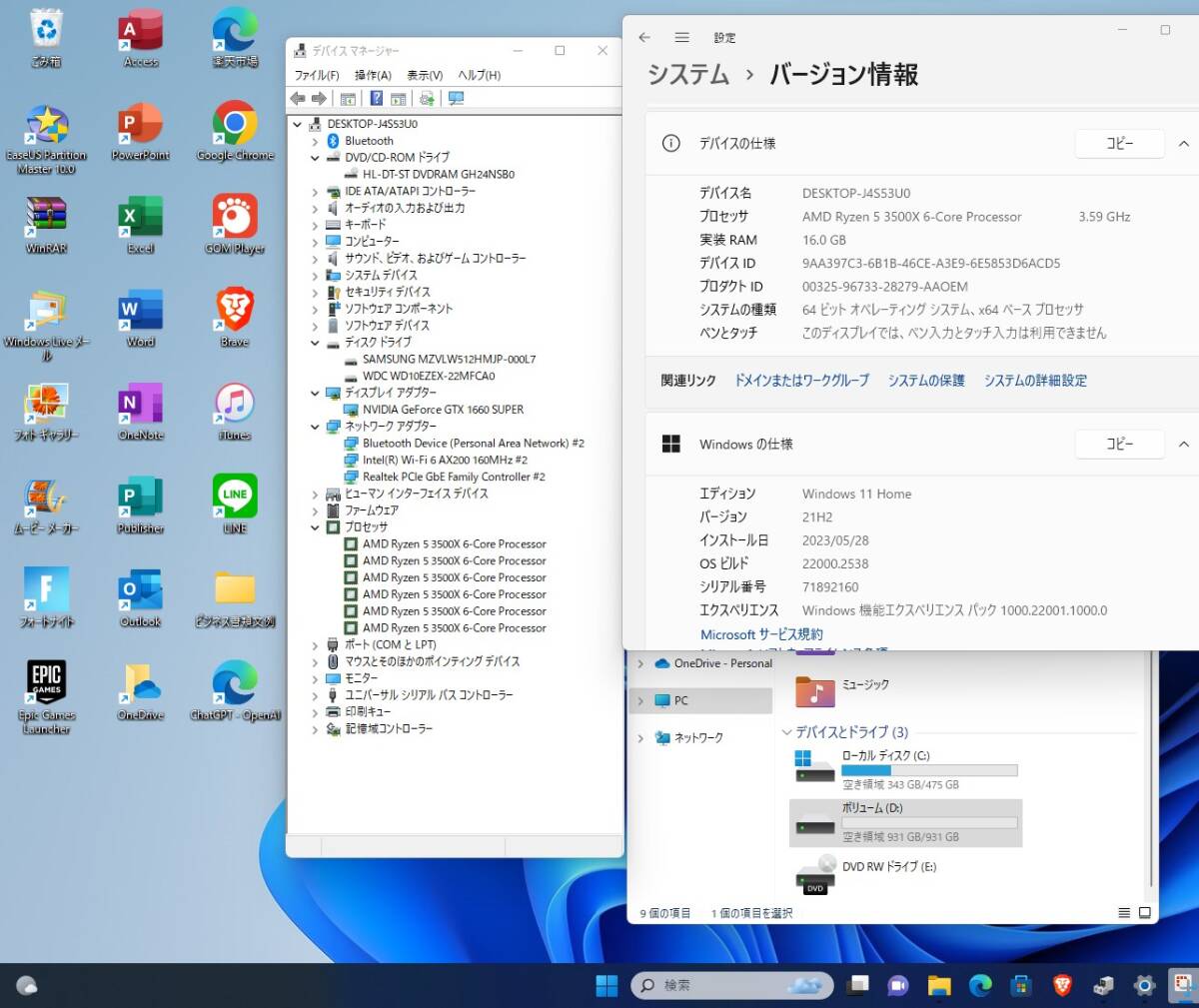This screenshot has width=1199, height=1008.
Task: Open the Settings hamburger navigation menu
Action: tap(681, 37)
